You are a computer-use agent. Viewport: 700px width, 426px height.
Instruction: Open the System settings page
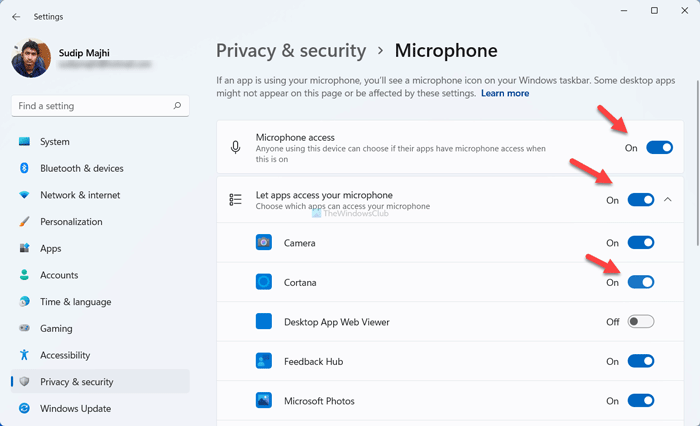click(x=55, y=142)
